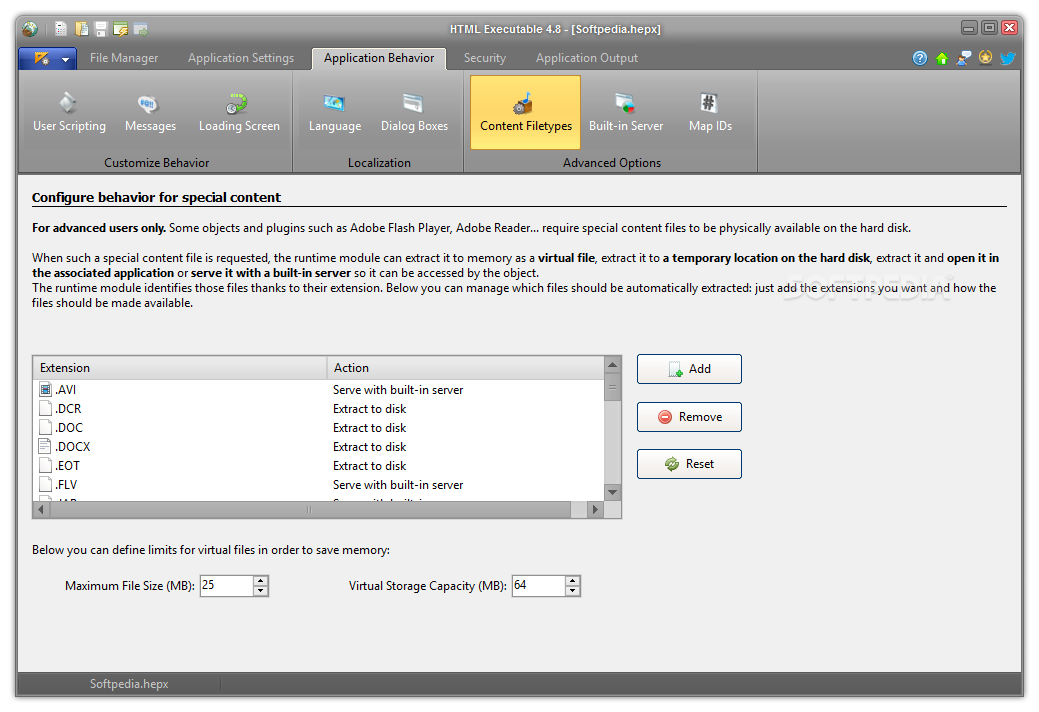
Task: Select the .DOCX file icon
Action: point(45,446)
